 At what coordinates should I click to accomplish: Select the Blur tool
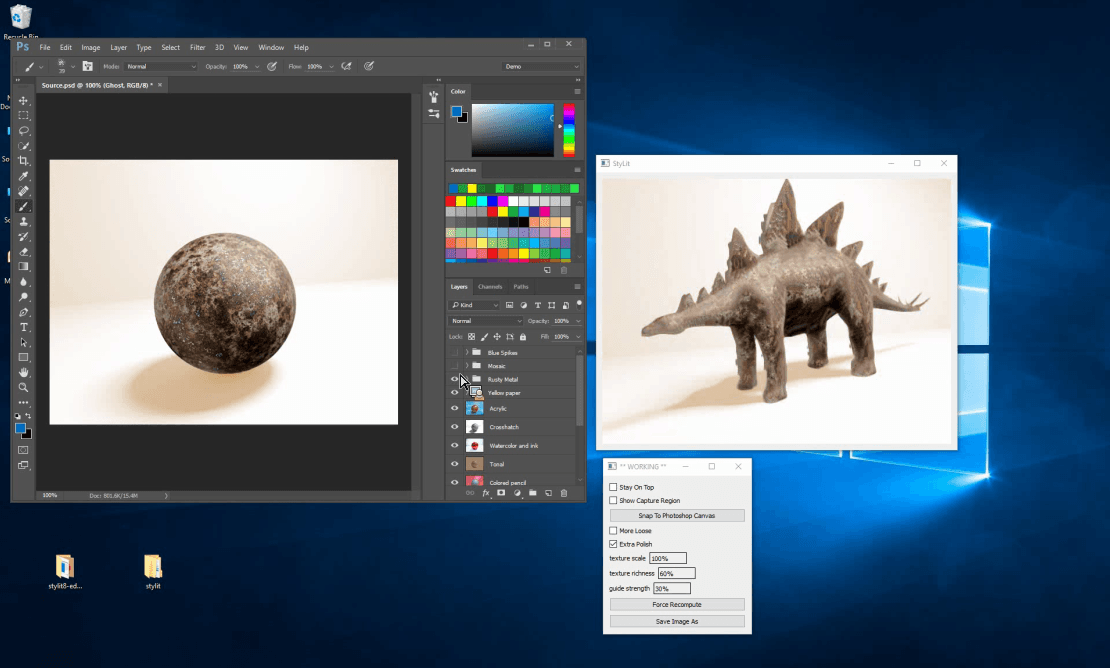(x=23, y=282)
